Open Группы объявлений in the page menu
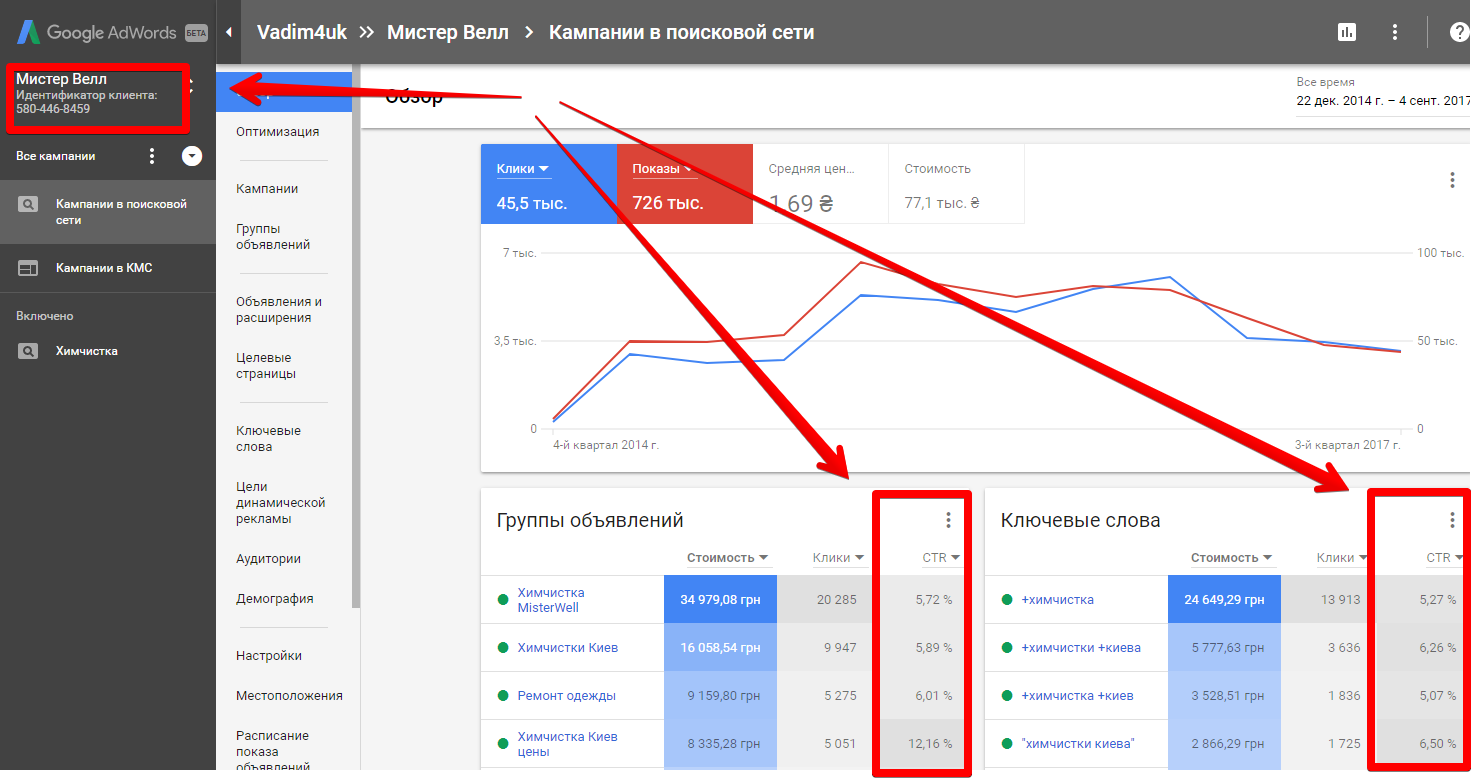Viewport: 1476px width, 782px height. tap(273, 237)
